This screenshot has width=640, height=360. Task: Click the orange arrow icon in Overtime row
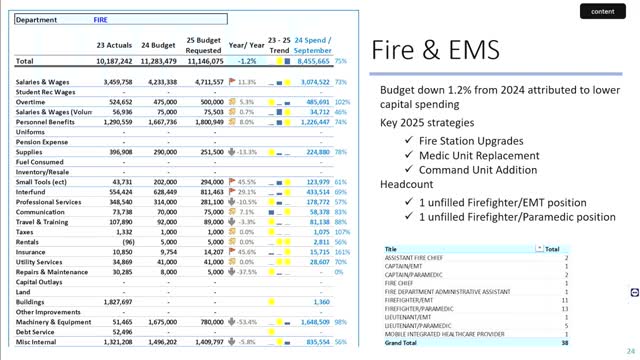232,102
